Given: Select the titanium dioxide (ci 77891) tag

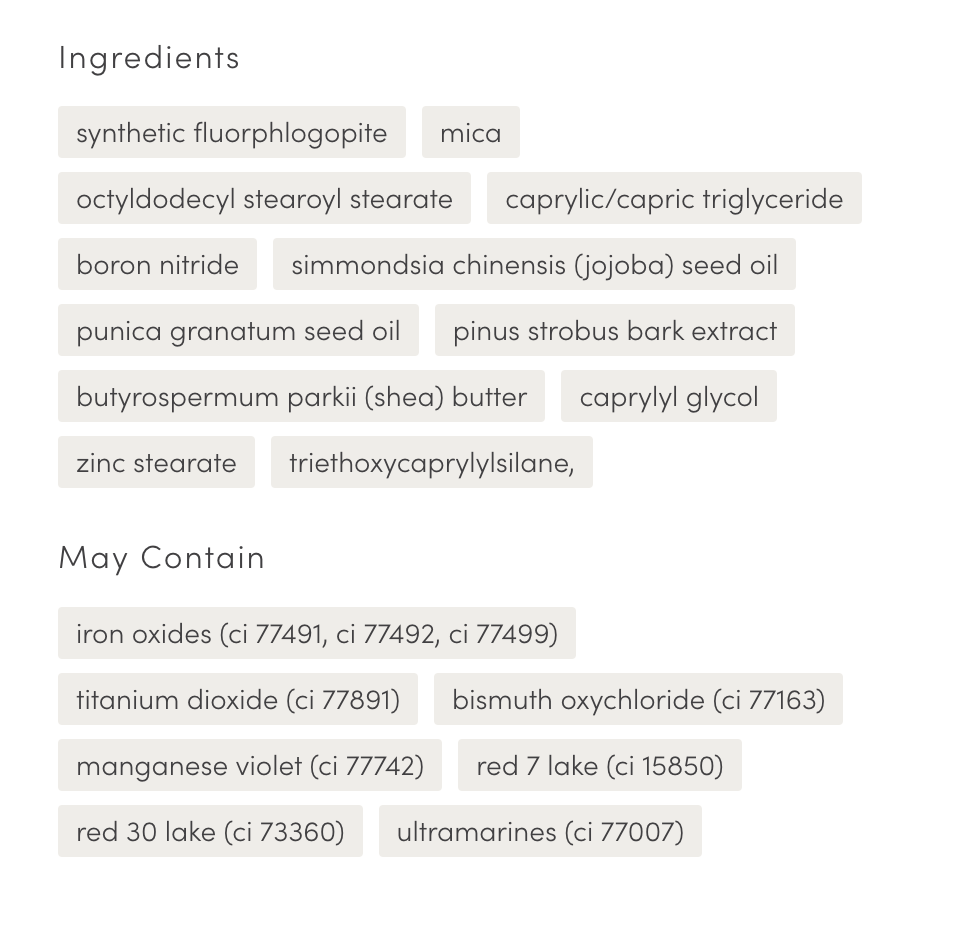Looking at the screenshot, I should [238, 699].
